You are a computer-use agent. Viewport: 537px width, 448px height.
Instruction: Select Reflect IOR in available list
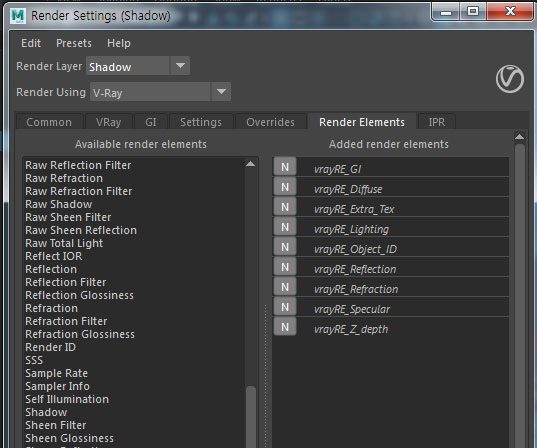tap(54, 256)
